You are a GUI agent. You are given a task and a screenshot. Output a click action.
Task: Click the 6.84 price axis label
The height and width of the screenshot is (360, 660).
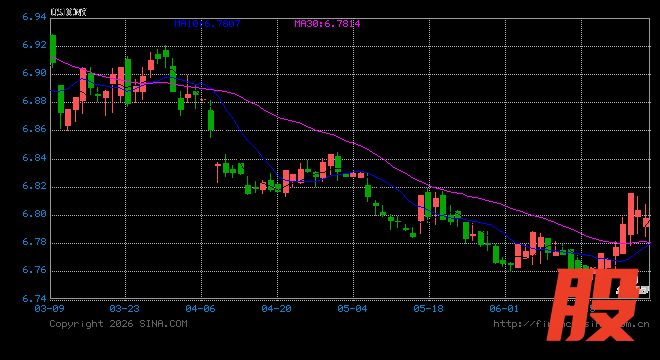pyautogui.click(x=35, y=157)
